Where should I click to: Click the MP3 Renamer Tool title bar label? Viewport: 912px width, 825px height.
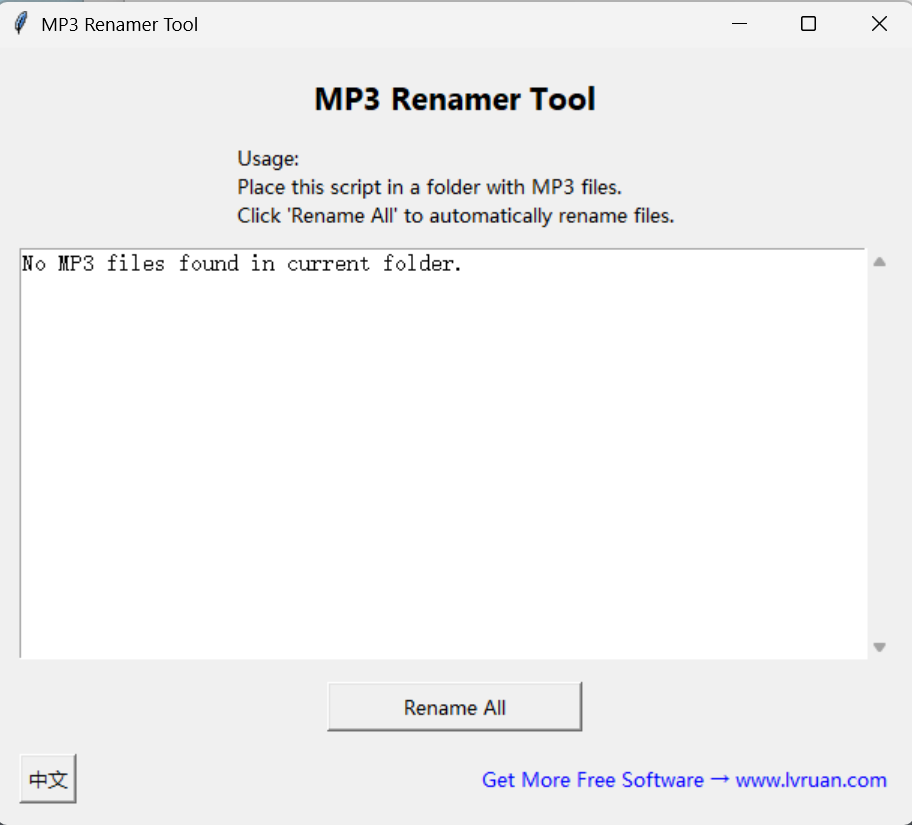(120, 24)
